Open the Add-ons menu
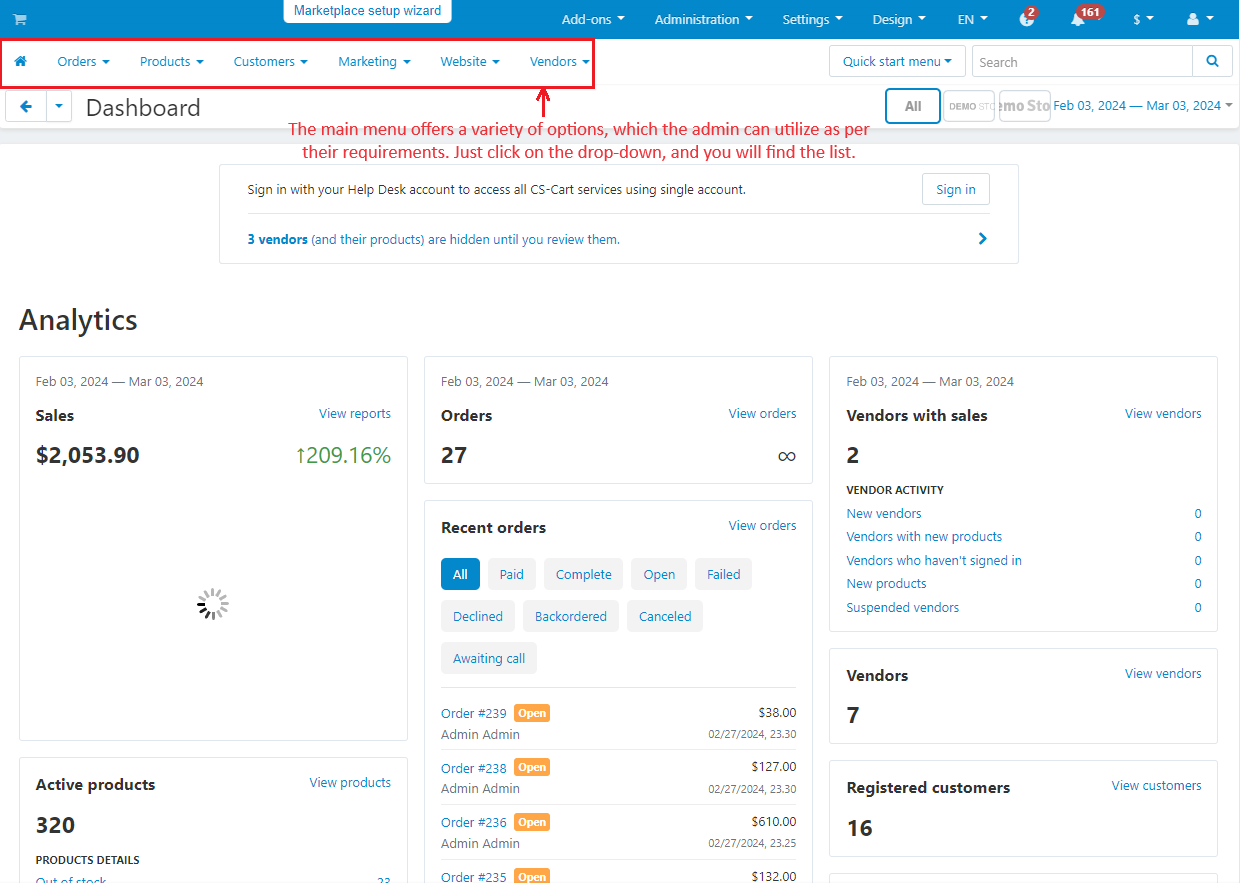 [x=593, y=19]
